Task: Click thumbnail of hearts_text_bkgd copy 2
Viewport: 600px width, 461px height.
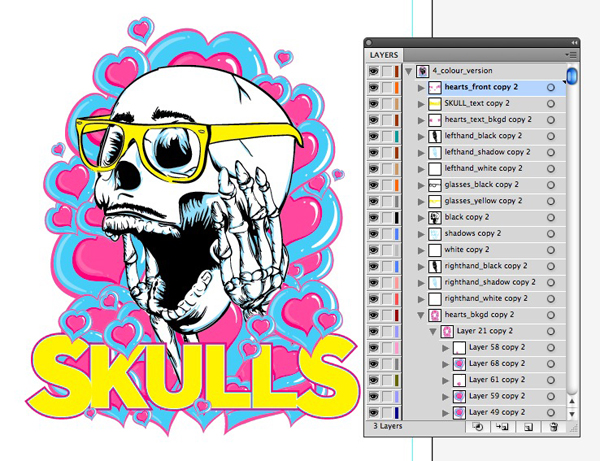Action: coord(435,120)
